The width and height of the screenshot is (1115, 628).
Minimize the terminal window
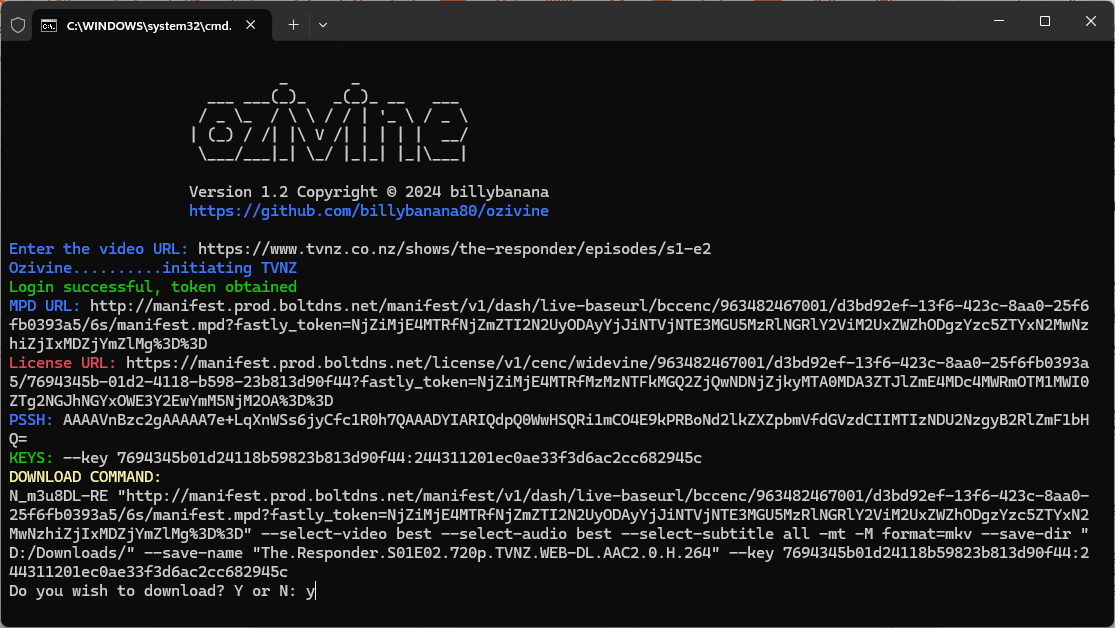(x=999, y=21)
